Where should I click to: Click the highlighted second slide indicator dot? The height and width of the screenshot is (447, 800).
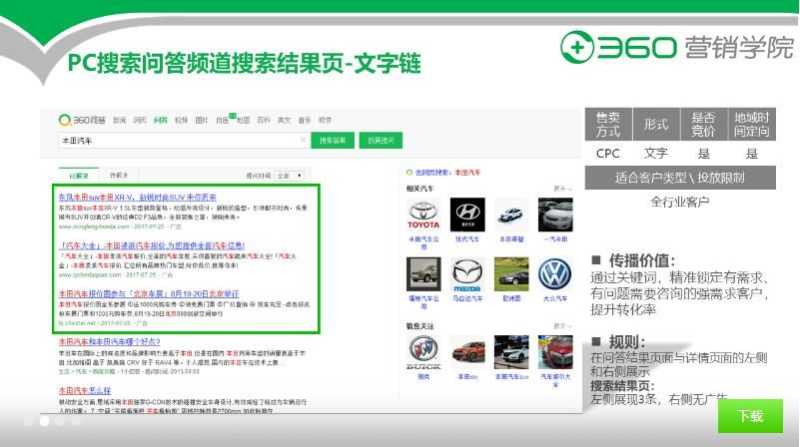point(44,421)
